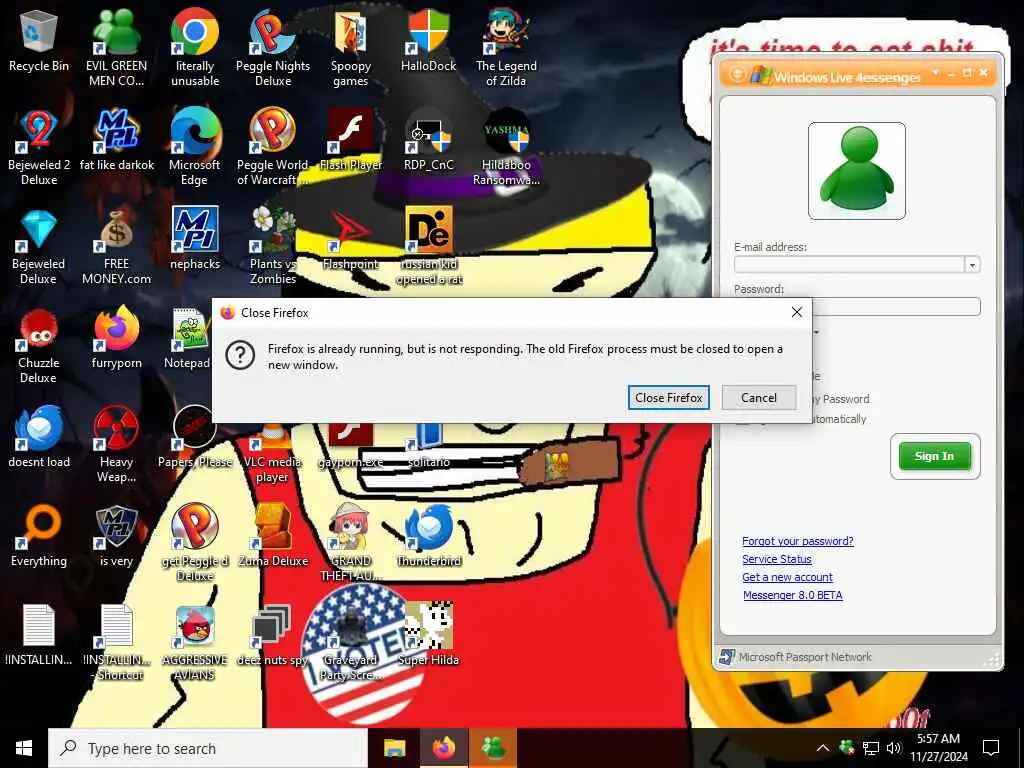
Task: Open 'Forgot your password?' link
Action: point(797,541)
